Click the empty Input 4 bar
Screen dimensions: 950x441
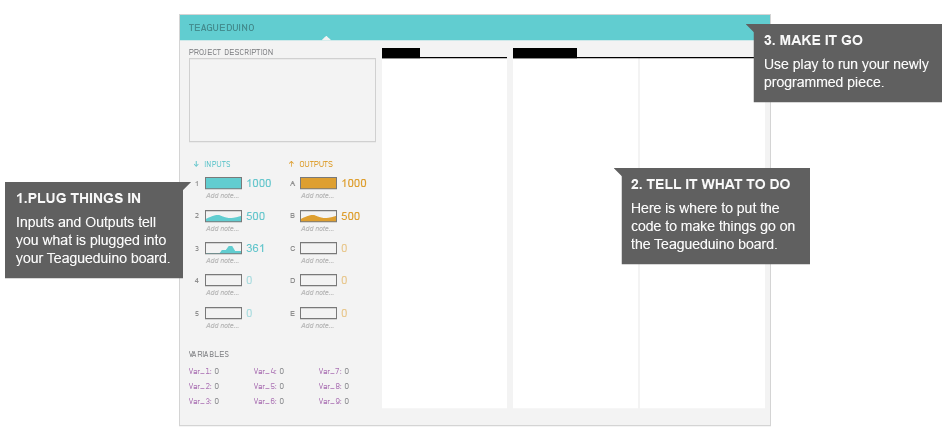[224, 280]
